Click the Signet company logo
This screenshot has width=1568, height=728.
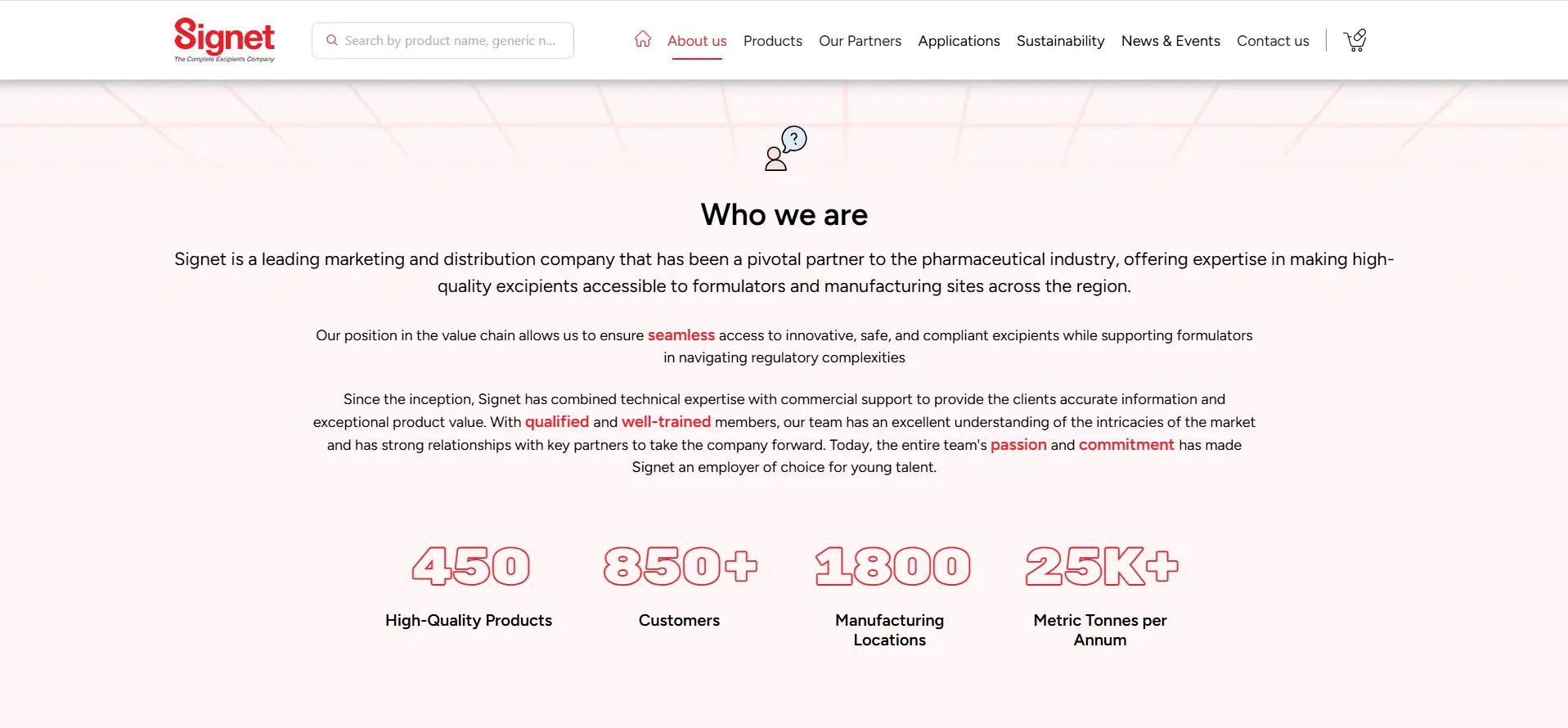[x=224, y=38]
